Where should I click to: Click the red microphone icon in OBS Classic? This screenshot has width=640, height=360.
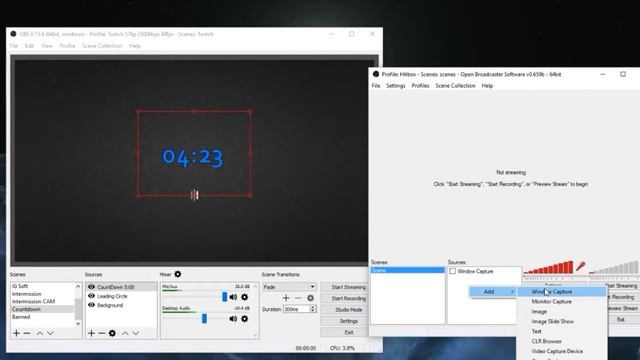pyautogui.click(x=580, y=267)
